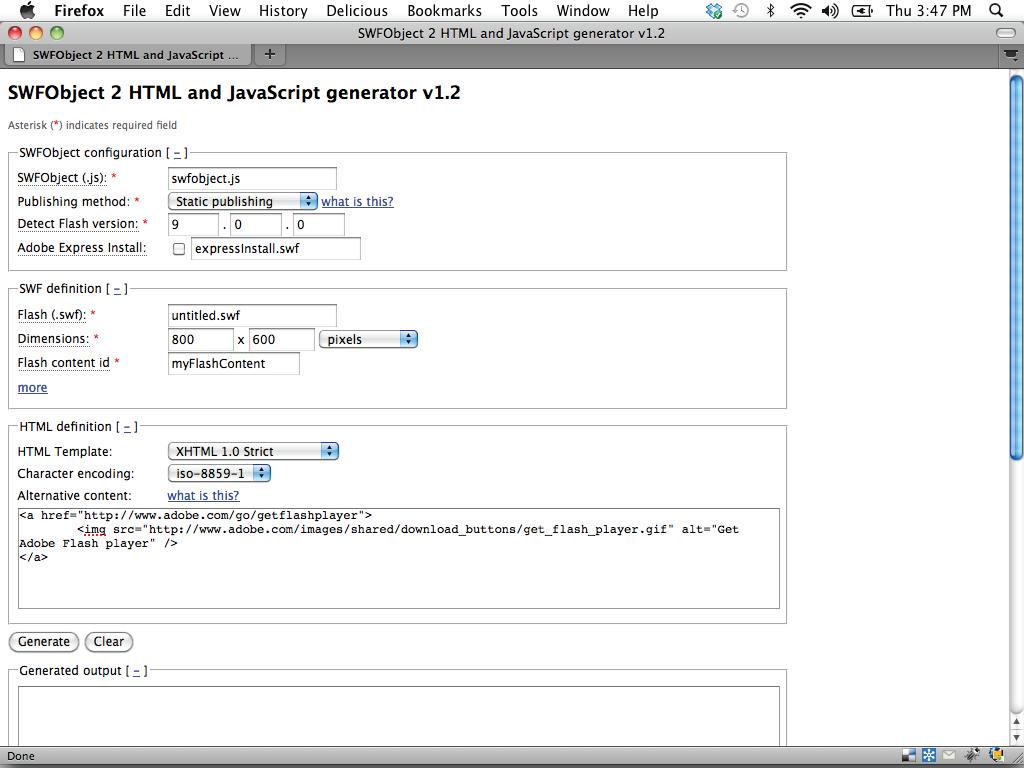This screenshot has height=768, width=1024.
Task: Open the Tools menu
Action: (x=519, y=10)
